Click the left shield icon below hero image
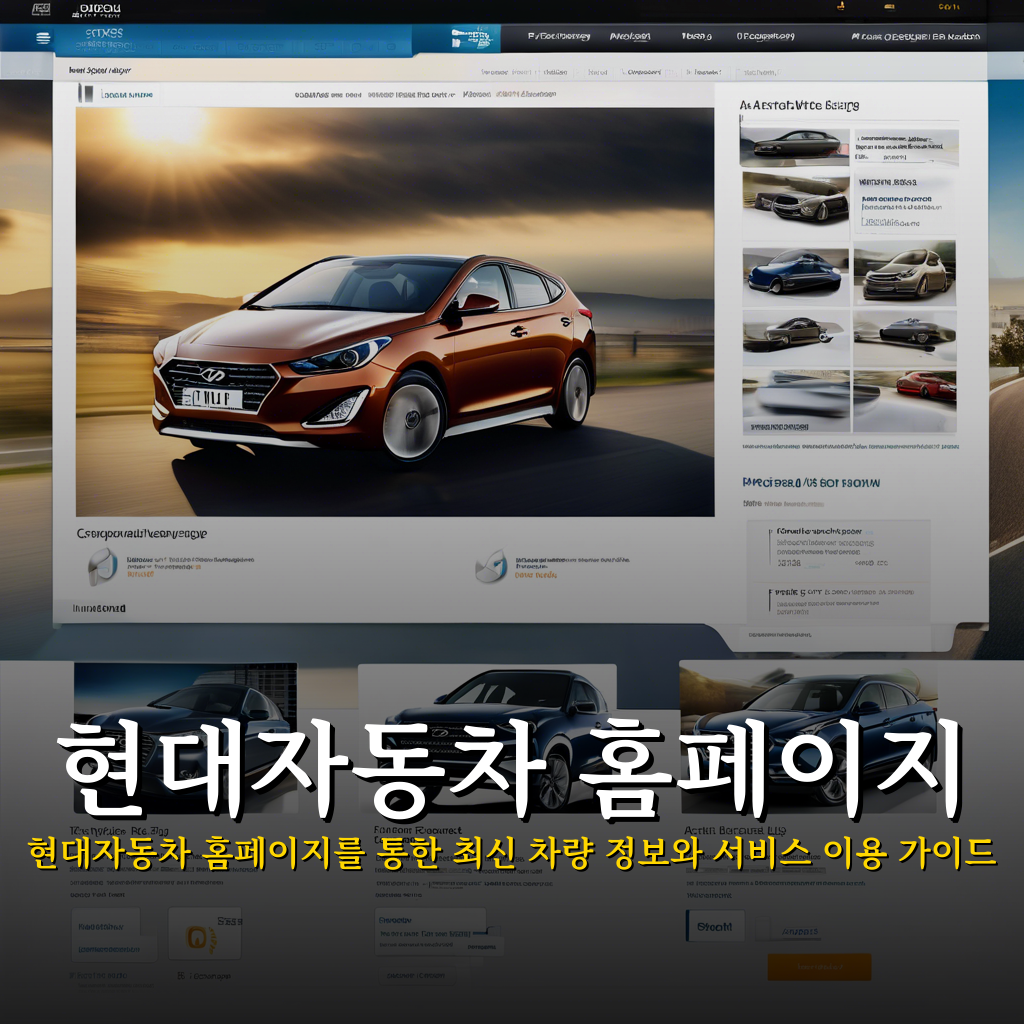This screenshot has width=1024, height=1024. (103, 566)
